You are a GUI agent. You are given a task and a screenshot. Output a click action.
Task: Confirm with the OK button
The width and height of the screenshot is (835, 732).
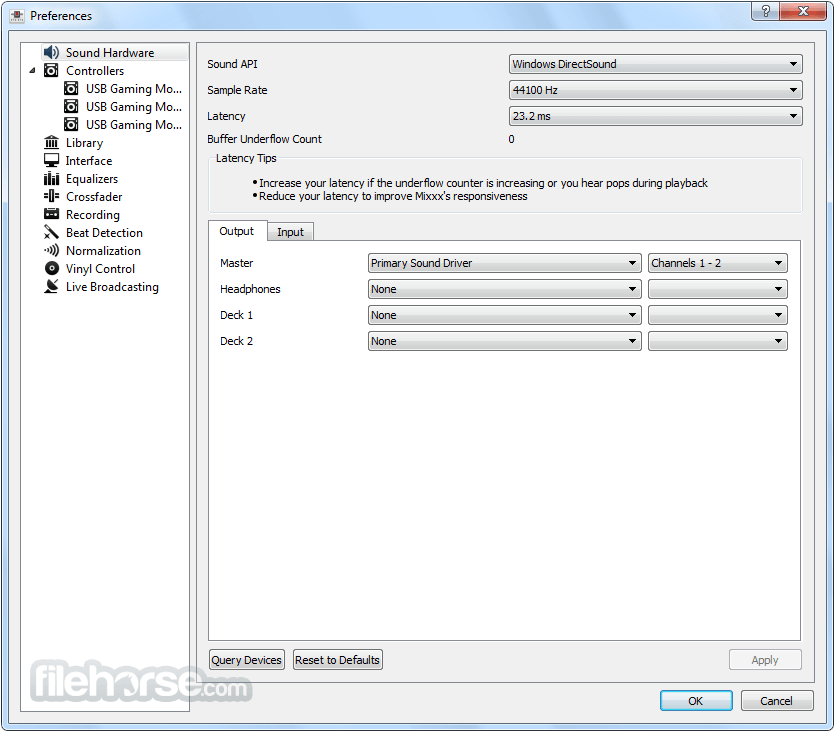(x=696, y=701)
